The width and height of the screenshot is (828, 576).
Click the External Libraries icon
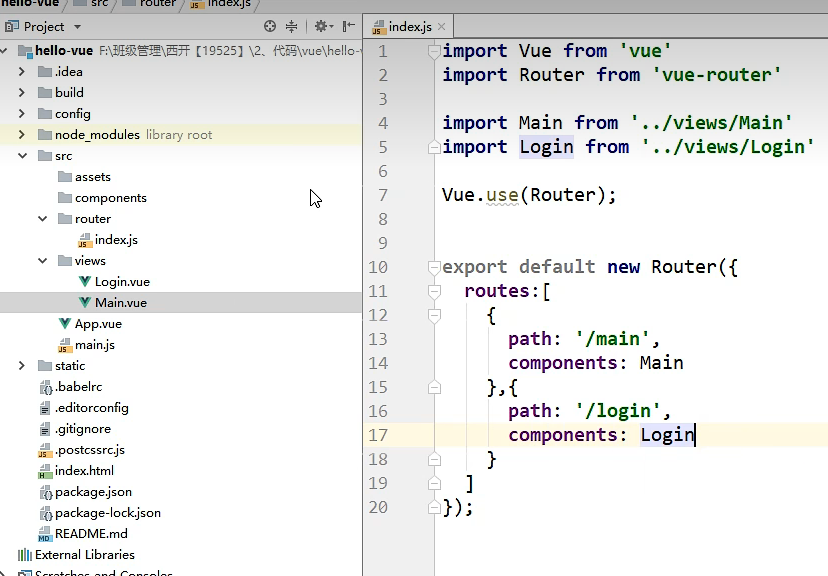[x=25, y=555]
